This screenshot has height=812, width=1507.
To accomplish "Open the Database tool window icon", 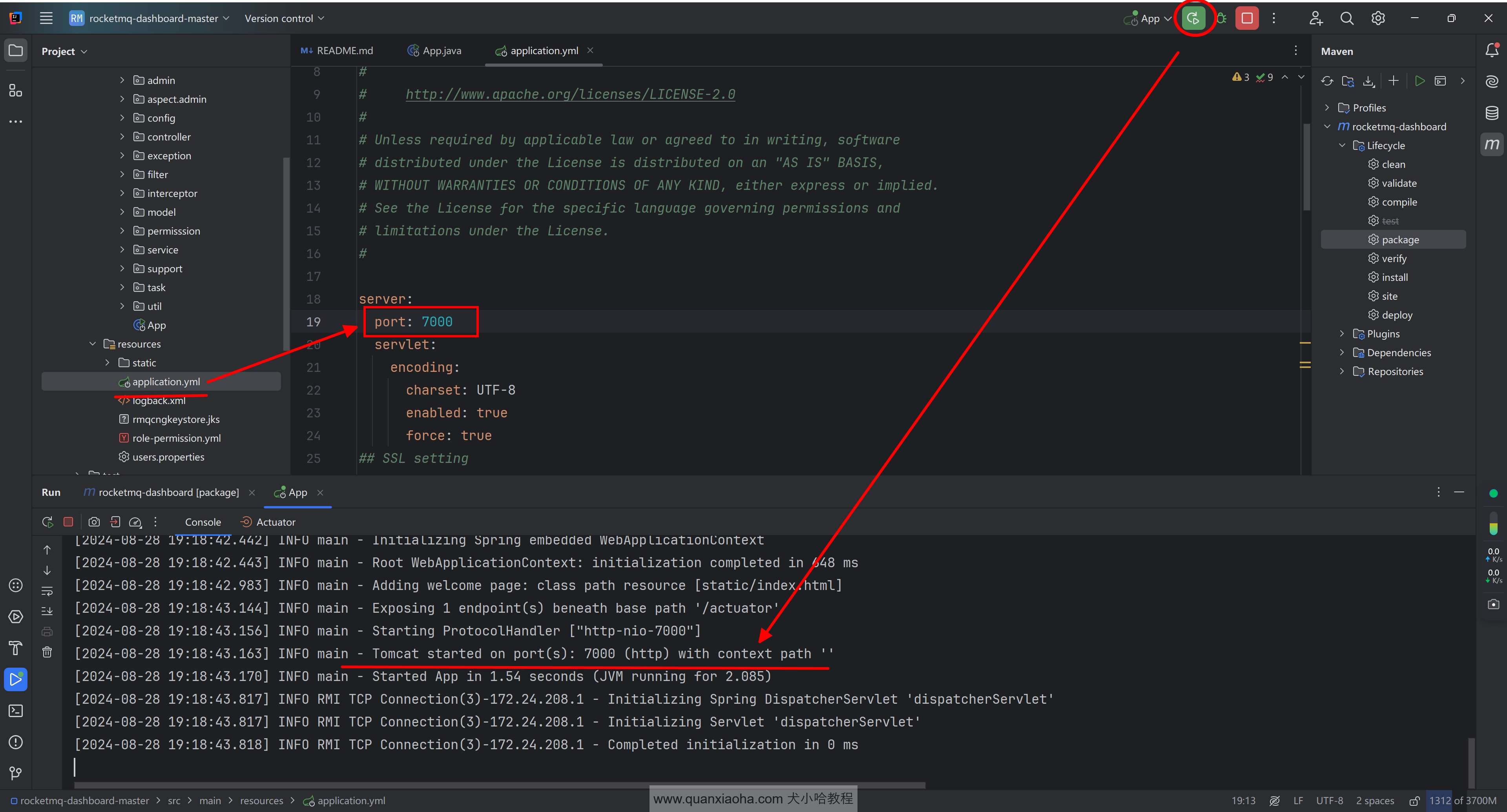I will click(1492, 113).
